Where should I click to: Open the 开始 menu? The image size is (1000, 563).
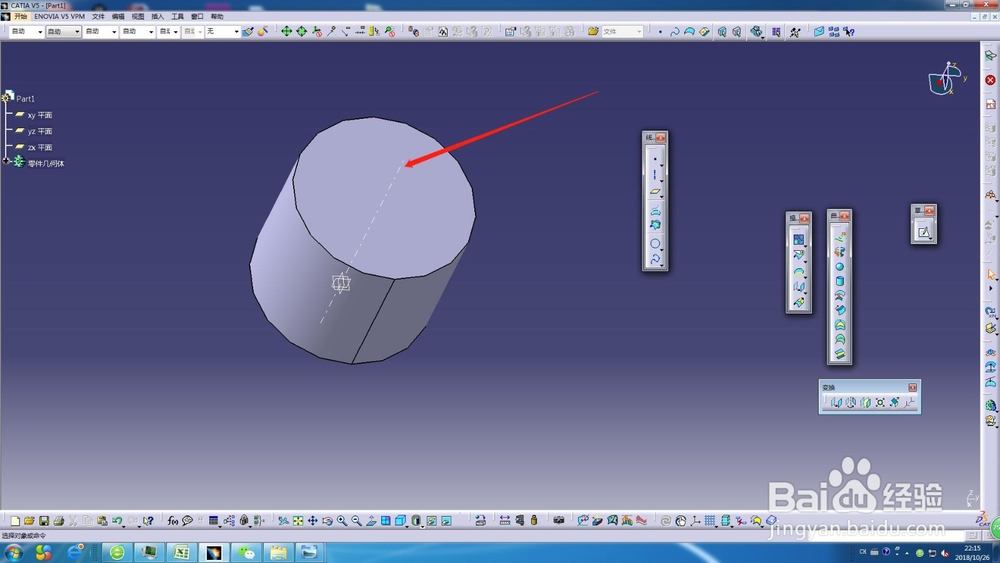tap(20, 17)
